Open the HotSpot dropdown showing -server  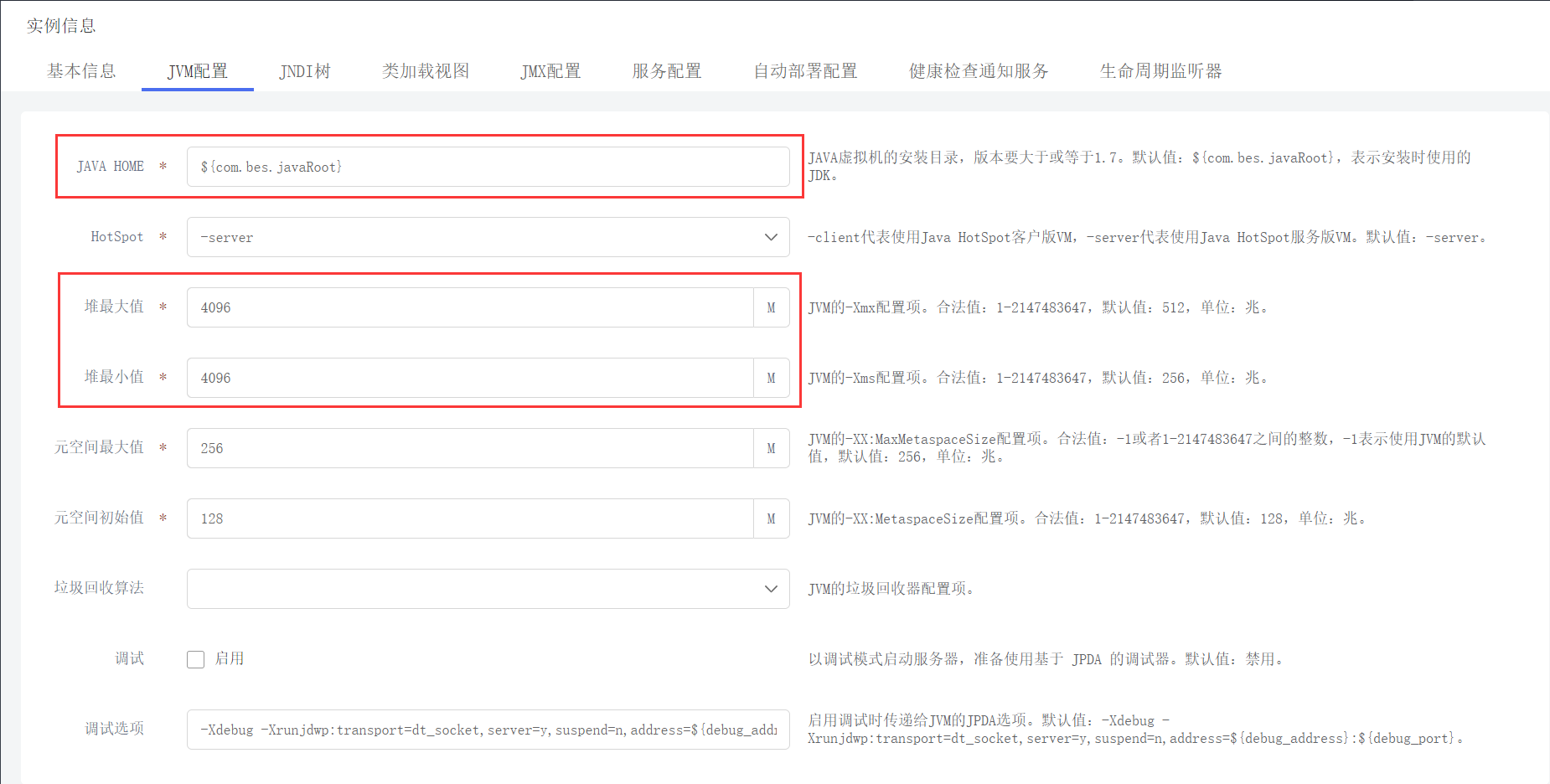coord(488,237)
